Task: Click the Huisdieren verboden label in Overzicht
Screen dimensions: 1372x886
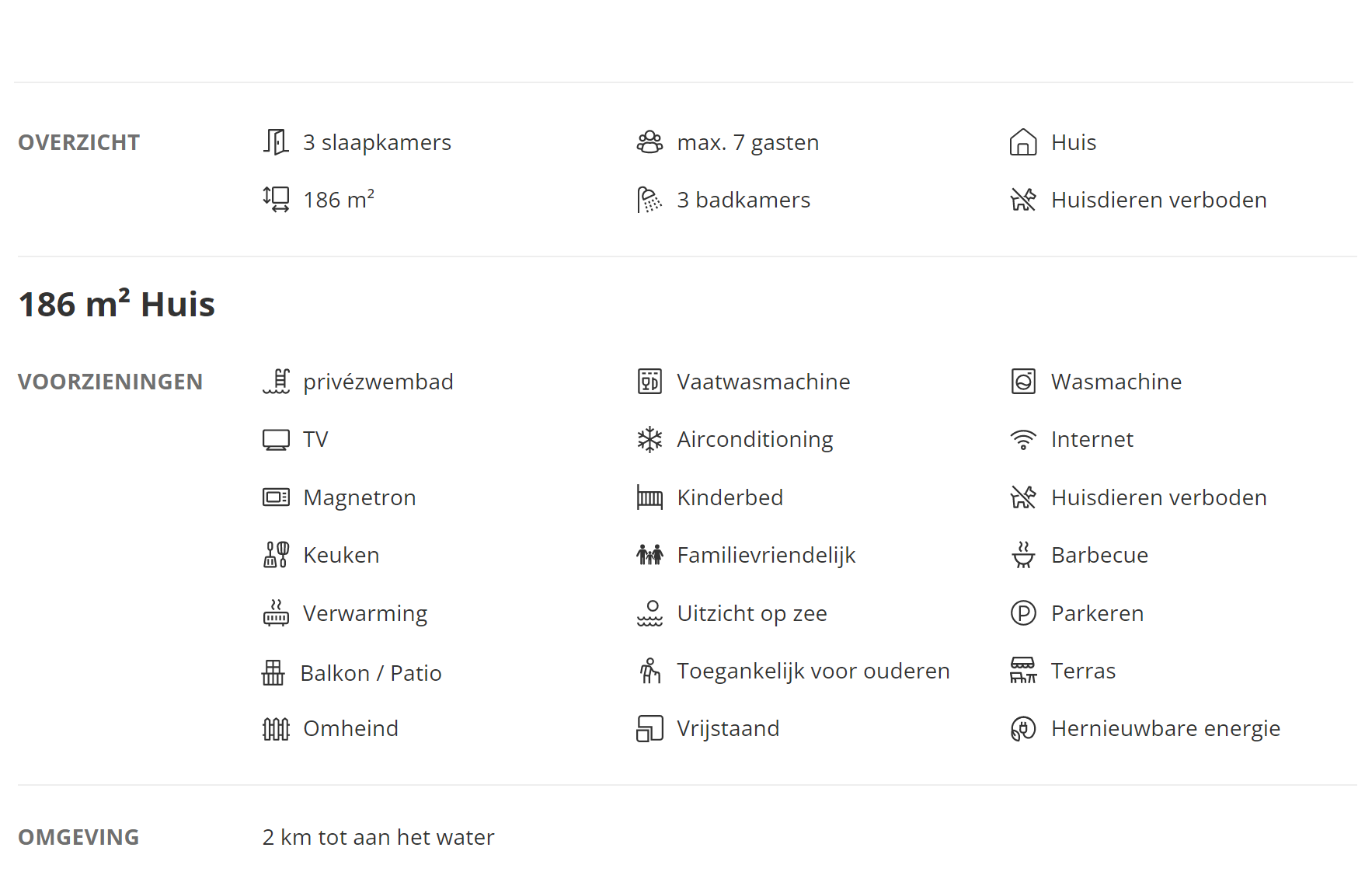Action: [x=1159, y=201]
